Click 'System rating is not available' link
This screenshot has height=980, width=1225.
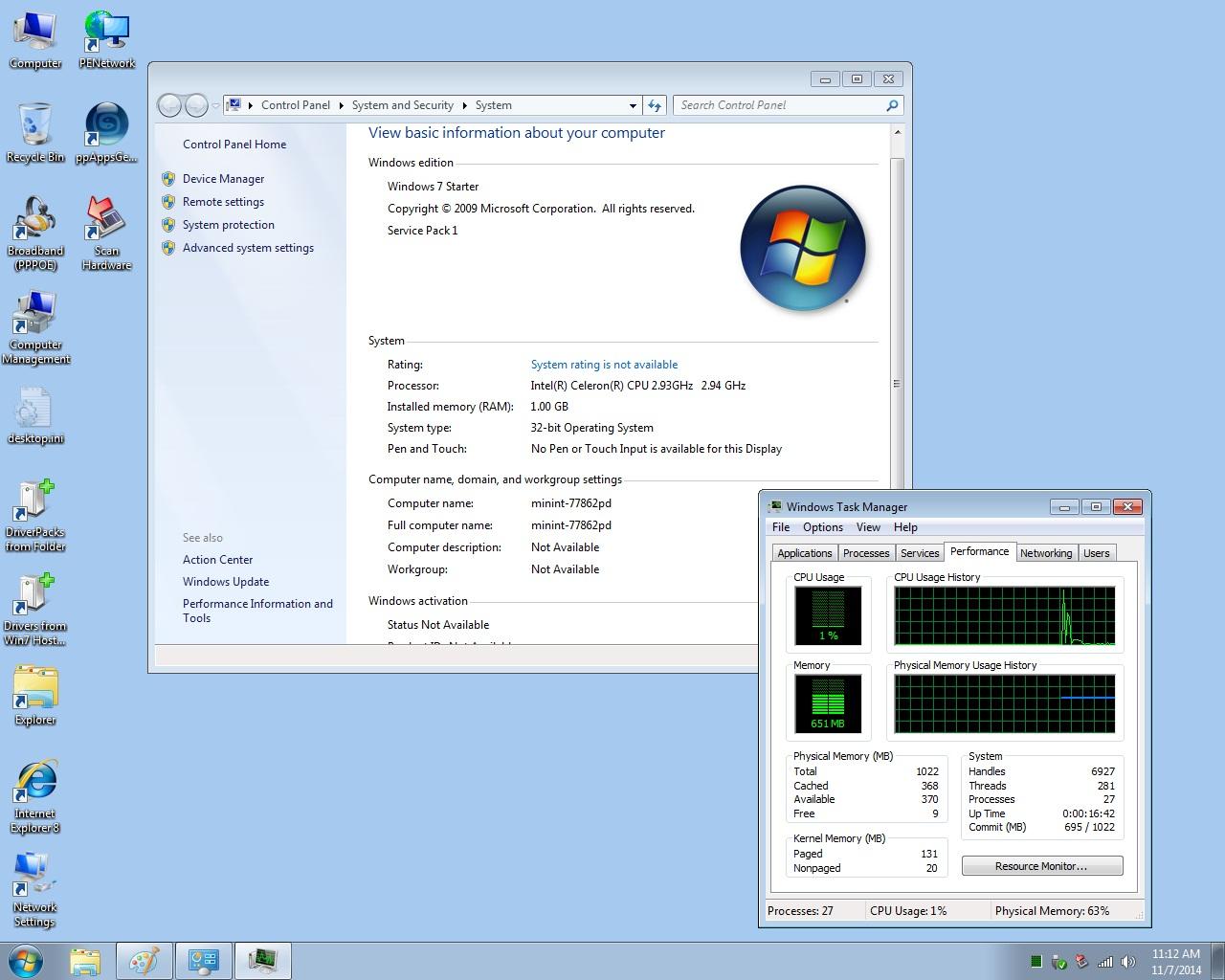[x=604, y=365]
